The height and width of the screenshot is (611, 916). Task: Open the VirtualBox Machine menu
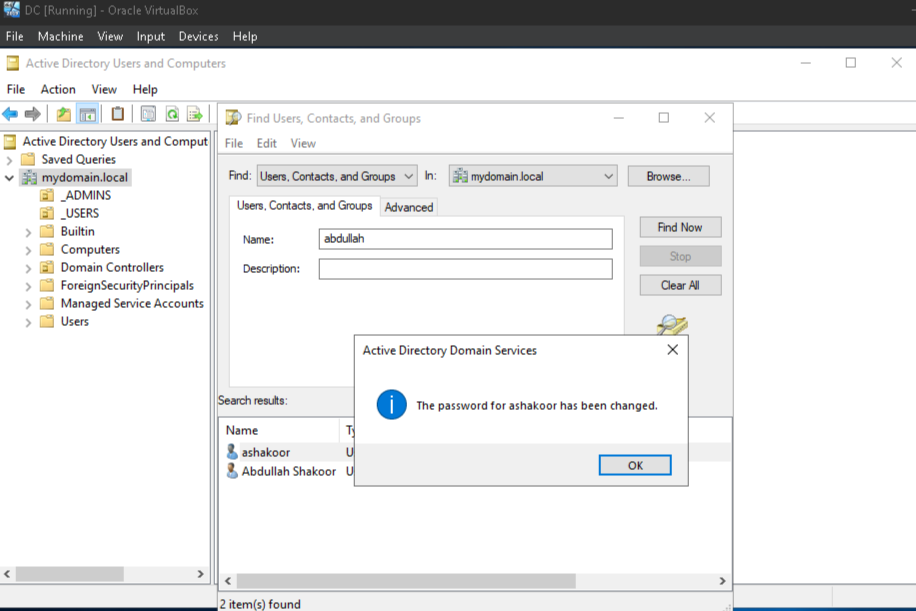60,36
